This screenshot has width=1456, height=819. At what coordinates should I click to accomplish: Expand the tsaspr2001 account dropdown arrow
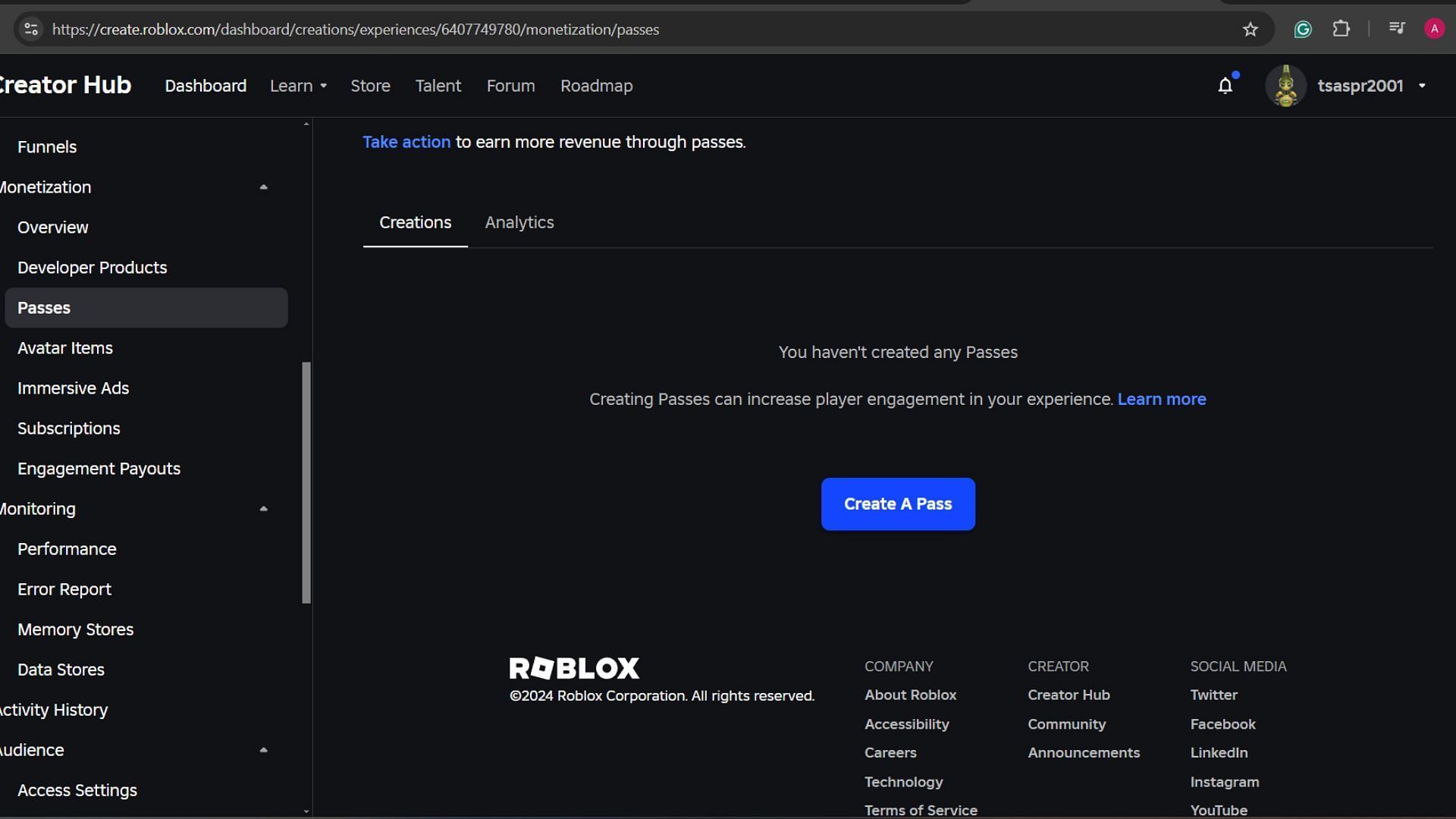tap(1422, 86)
